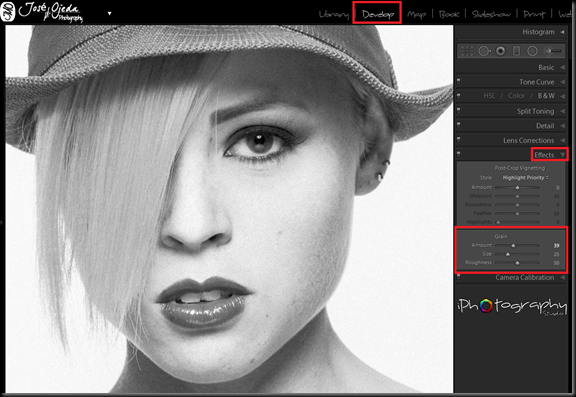
Task: Select the Color mode label
Action: coord(516,96)
